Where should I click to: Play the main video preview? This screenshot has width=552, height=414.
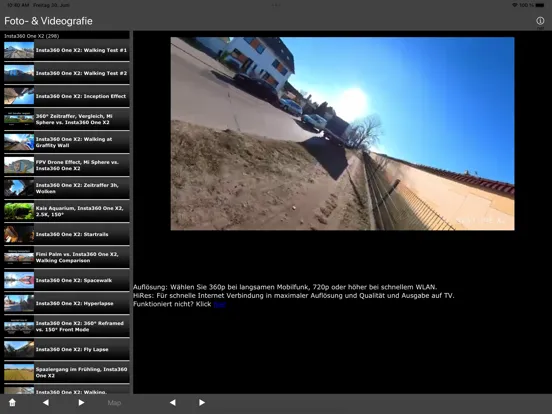(x=342, y=134)
